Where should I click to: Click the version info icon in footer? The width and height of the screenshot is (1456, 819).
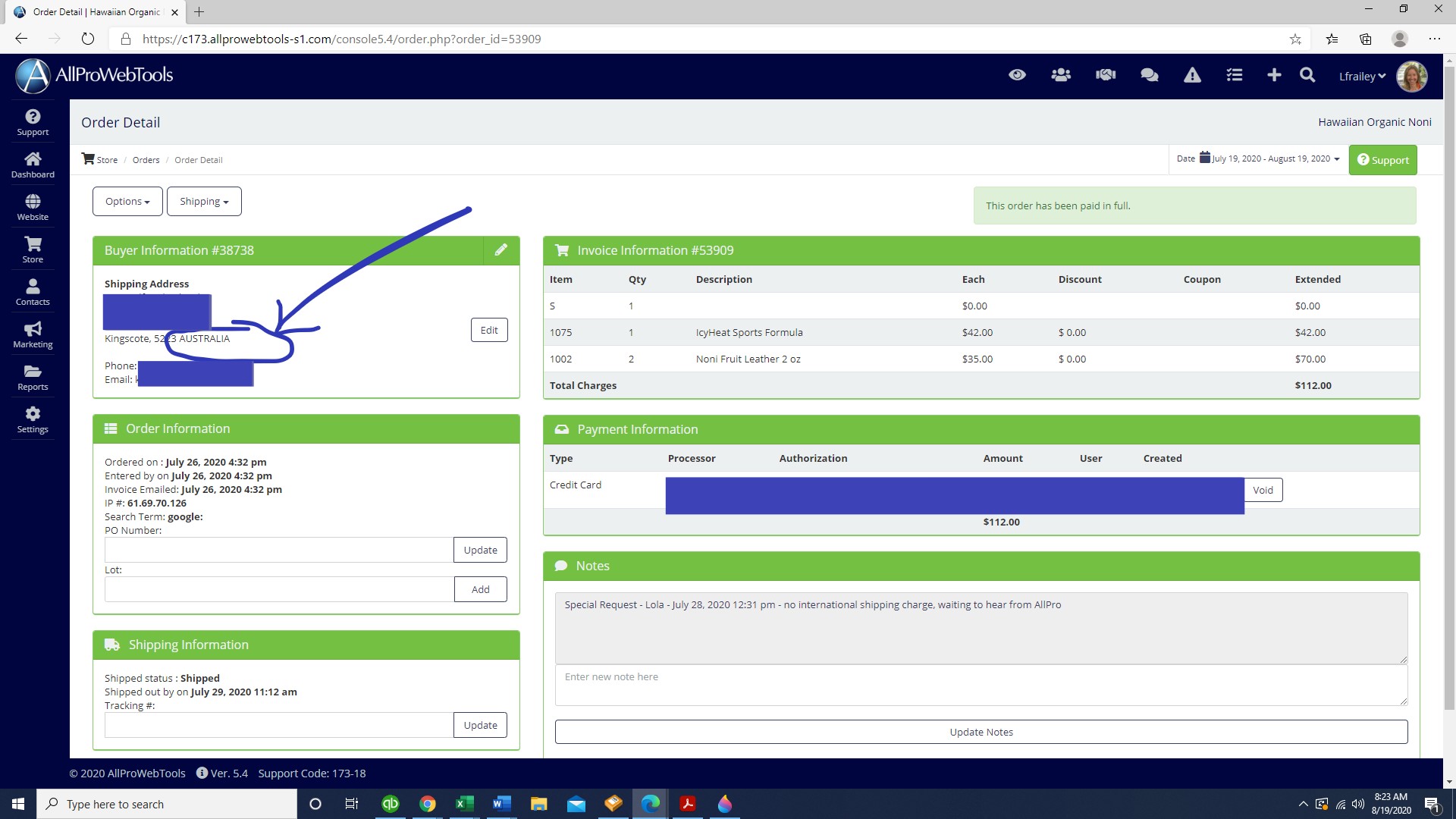point(202,773)
